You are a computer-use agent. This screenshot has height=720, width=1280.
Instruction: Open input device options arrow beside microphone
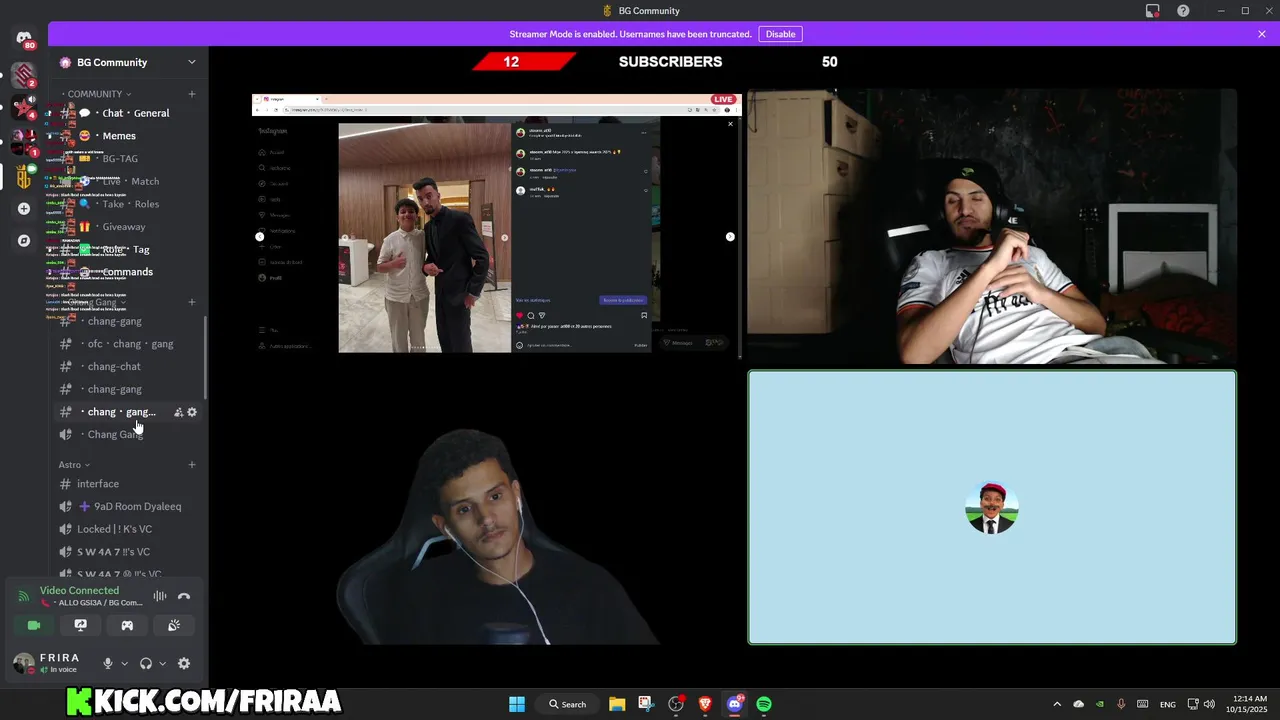tap(125, 663)
